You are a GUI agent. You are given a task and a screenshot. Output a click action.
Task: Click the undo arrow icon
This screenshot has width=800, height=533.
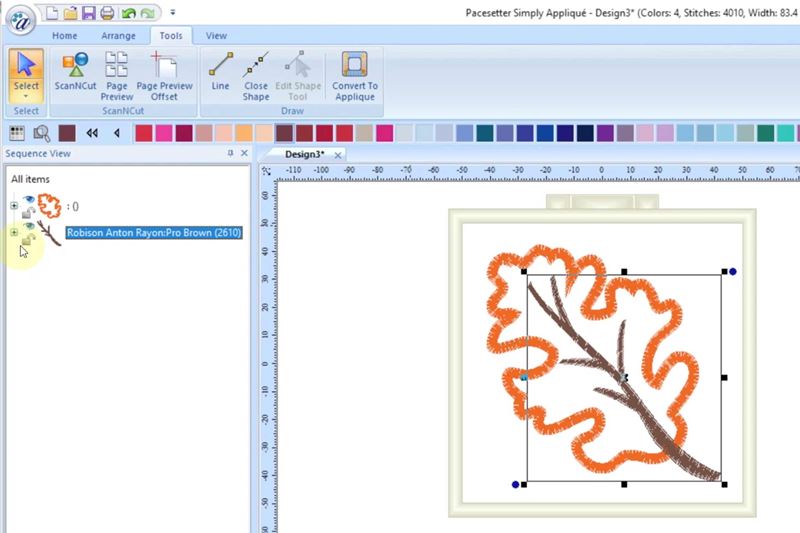(x=127, y=13)
